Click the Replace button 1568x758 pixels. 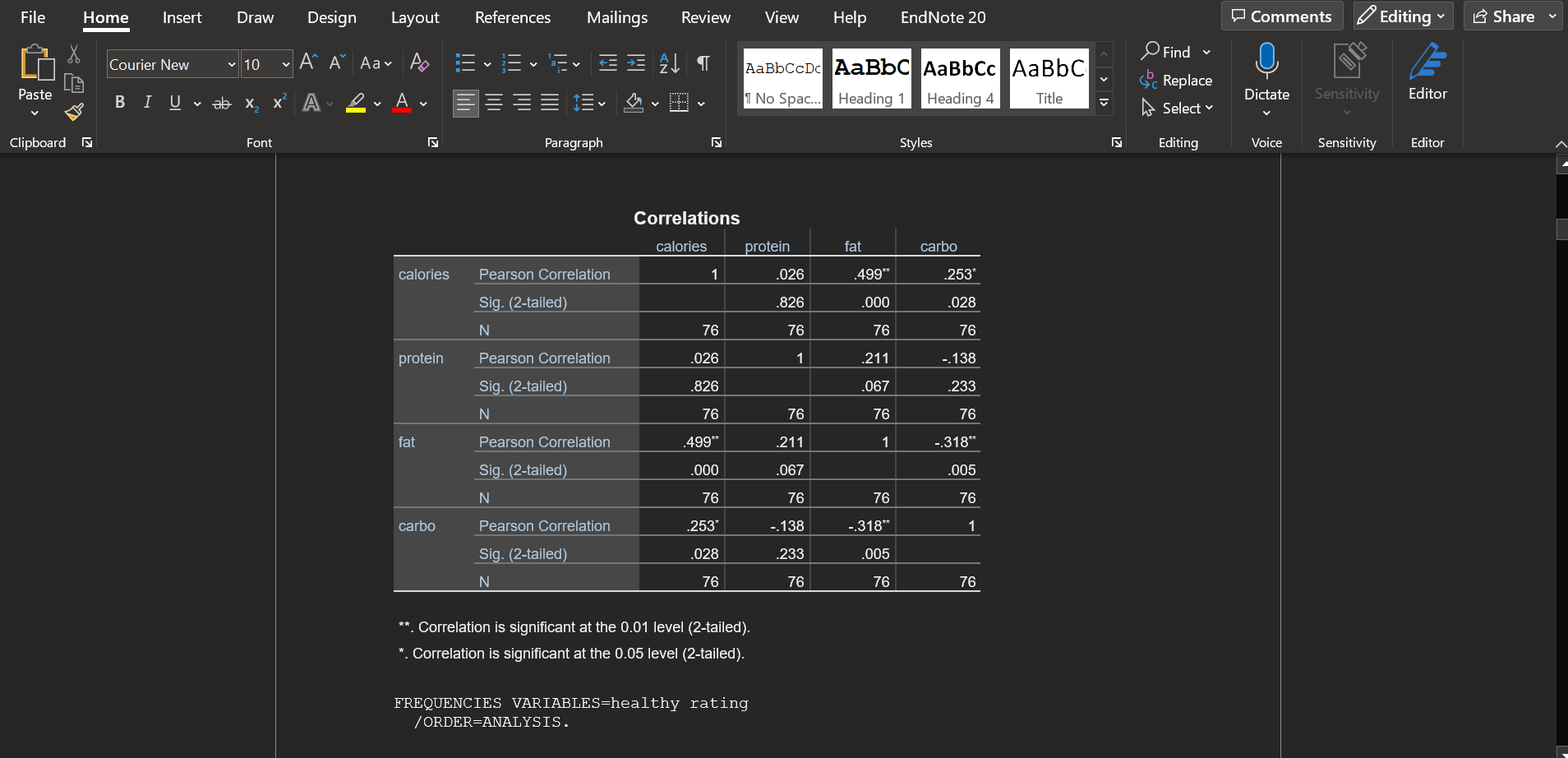coord(1187,80)
